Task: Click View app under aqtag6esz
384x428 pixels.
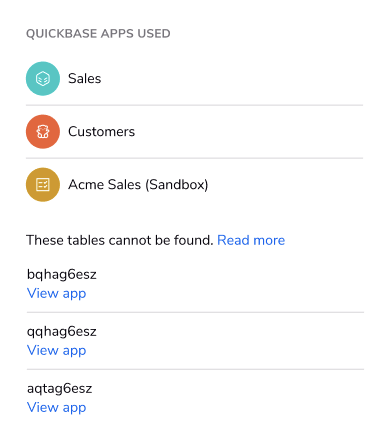Action: tap(57, 408)
